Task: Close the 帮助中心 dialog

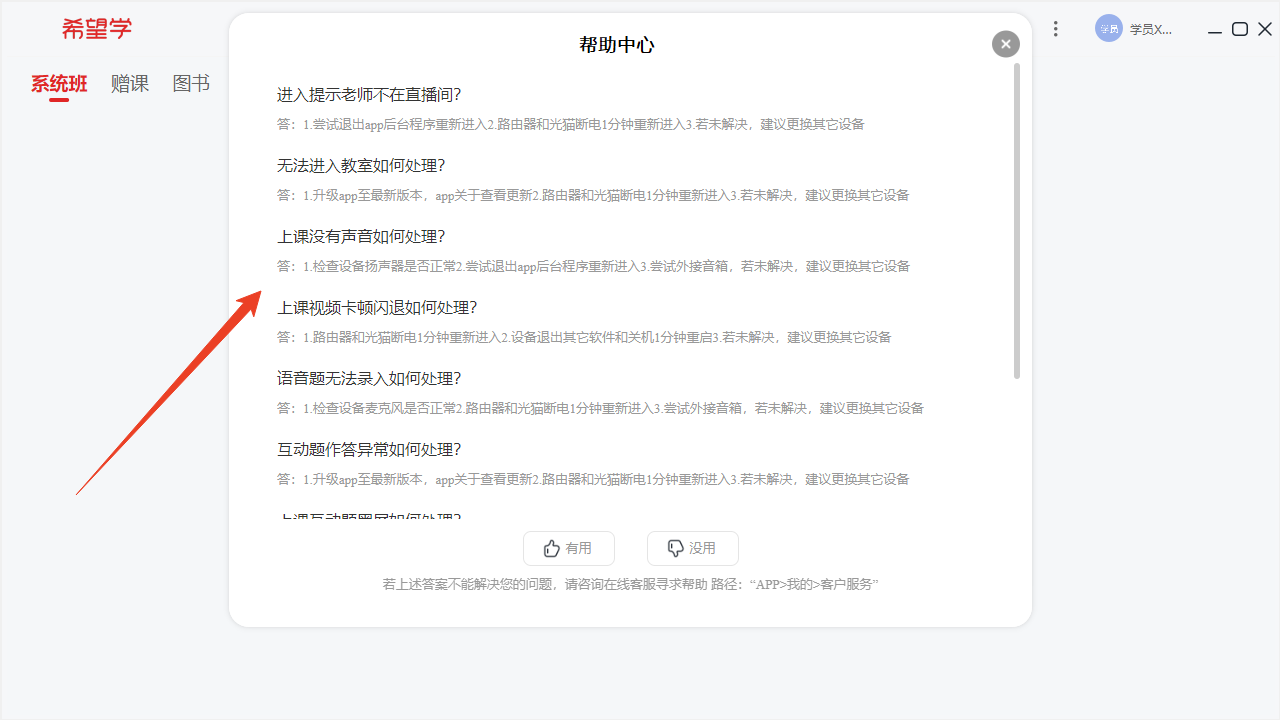Action: pyautogui.click(x=1005, y=44)
